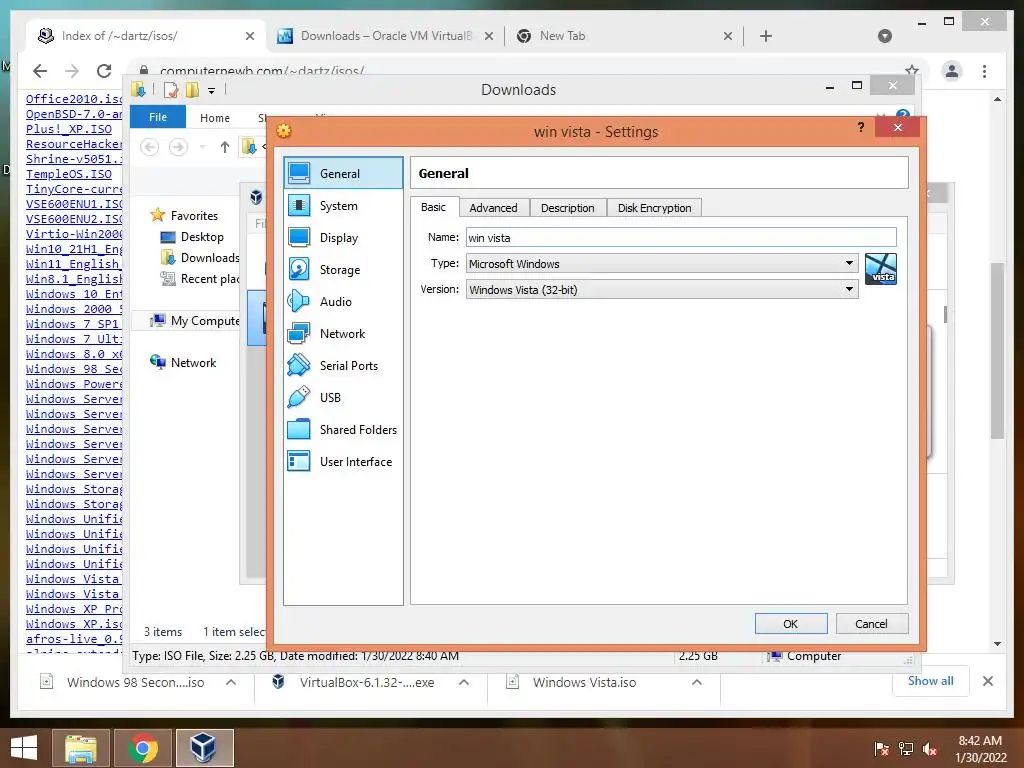
Task: Click the Vista OS type image
Action: coord(880,269)
